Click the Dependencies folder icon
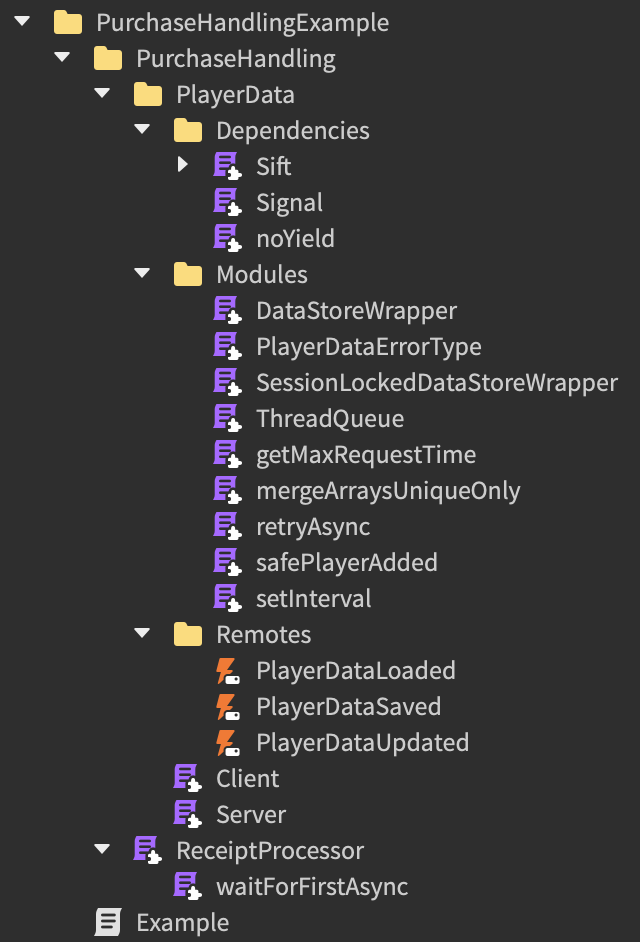The height and width of the screenshot is (942, 640). pyautogui.click(x=187, y=130)
